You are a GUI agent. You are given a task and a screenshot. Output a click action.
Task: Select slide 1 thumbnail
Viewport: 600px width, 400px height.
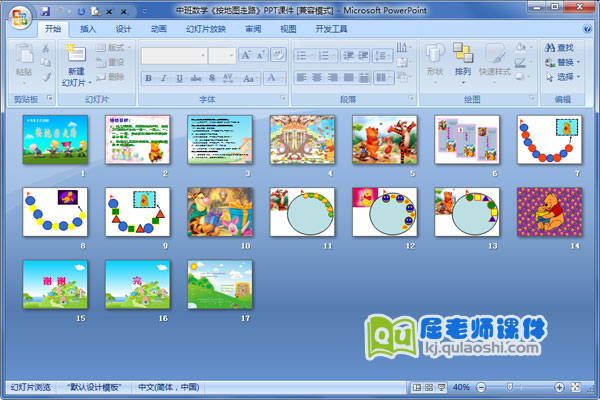point(55,140)
